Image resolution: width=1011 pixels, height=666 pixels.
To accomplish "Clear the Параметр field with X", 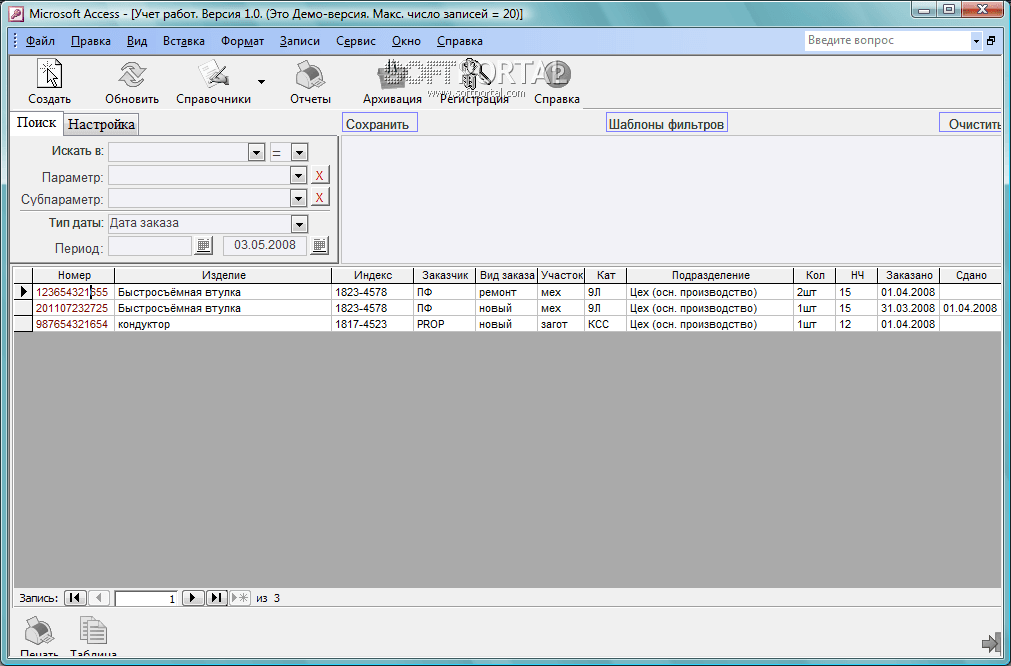I will 319,175.
